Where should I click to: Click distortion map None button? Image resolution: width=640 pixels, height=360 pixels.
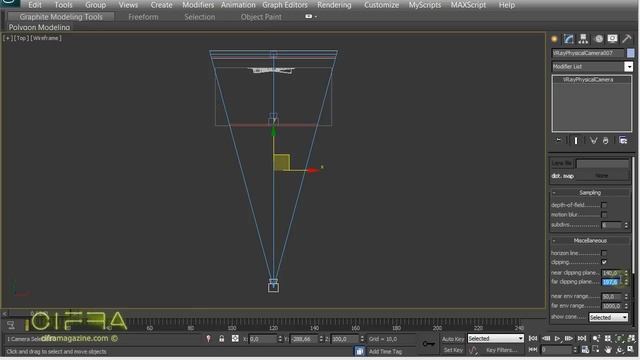[x=602, y=176]
